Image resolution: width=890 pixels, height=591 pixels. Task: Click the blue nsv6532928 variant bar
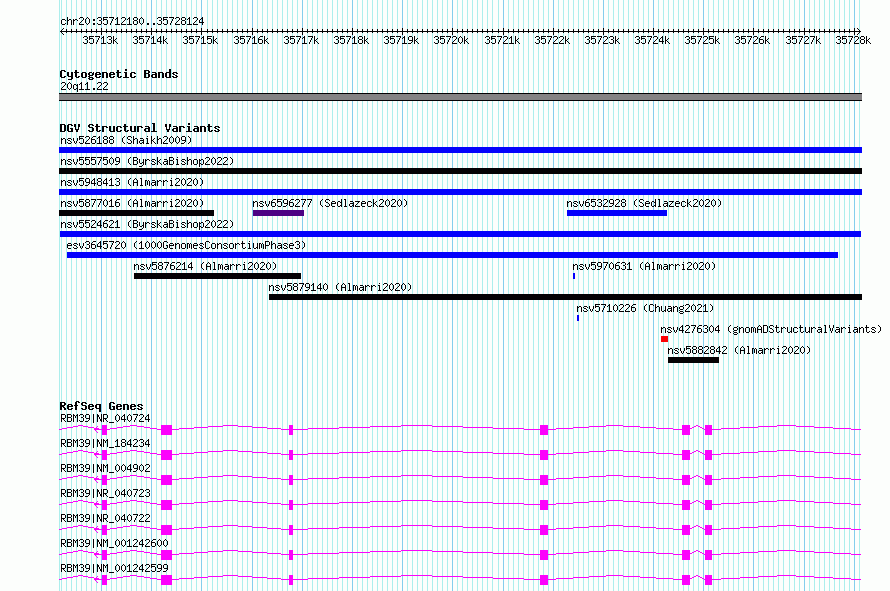(617, 213)
